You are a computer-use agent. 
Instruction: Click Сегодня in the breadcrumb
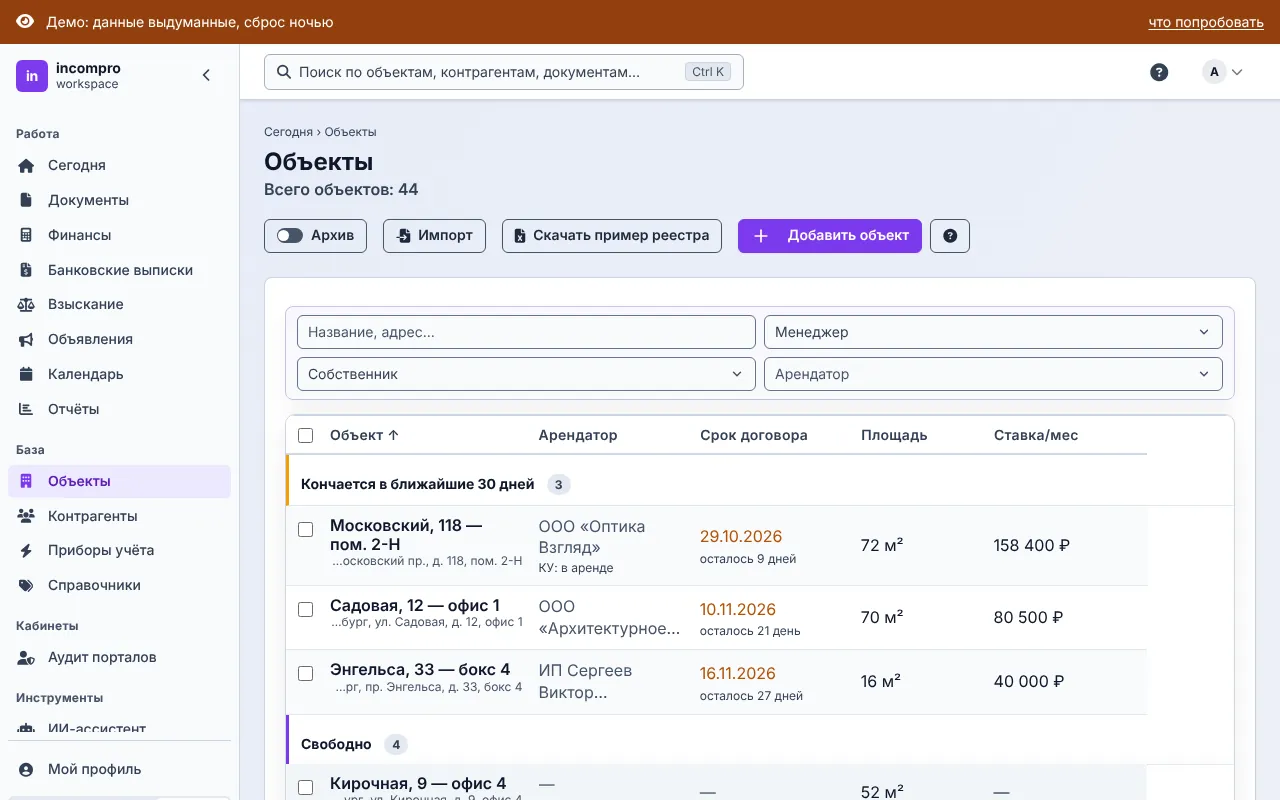click(288, 132)
